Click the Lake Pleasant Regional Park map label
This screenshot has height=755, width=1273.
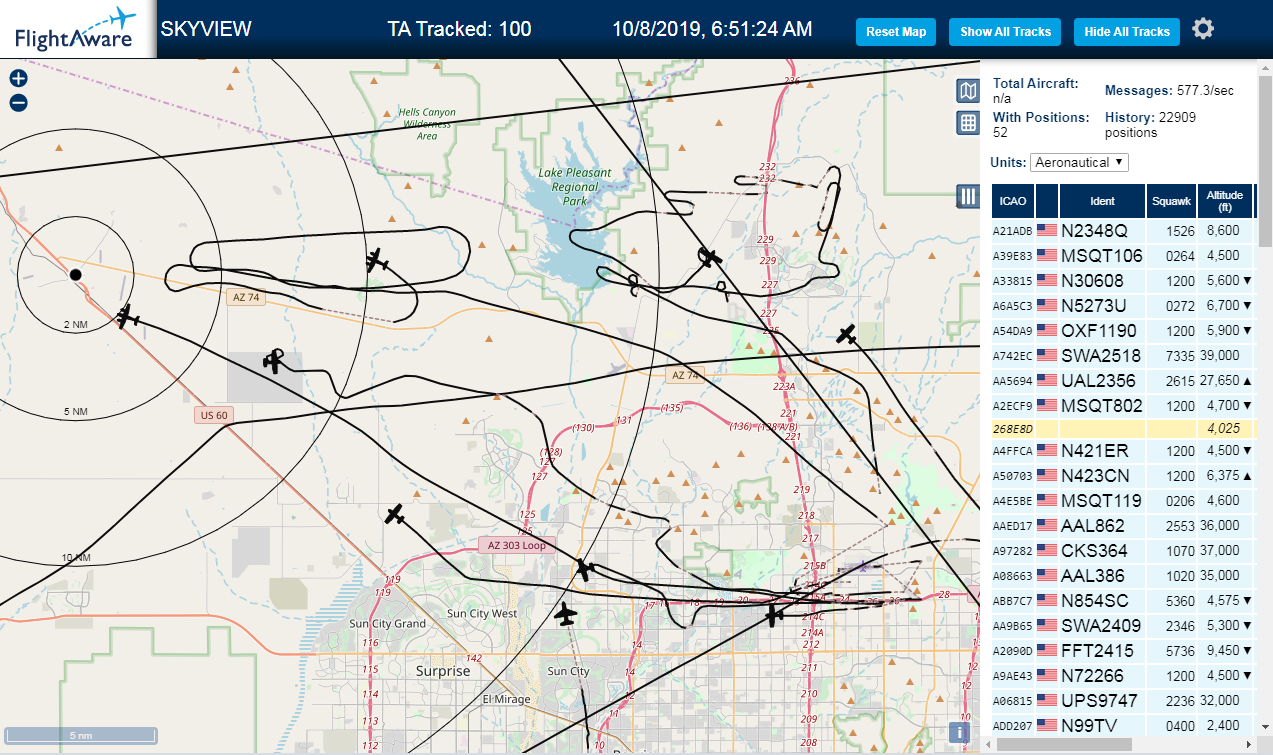pyautogui.click(x=575, y=187)
